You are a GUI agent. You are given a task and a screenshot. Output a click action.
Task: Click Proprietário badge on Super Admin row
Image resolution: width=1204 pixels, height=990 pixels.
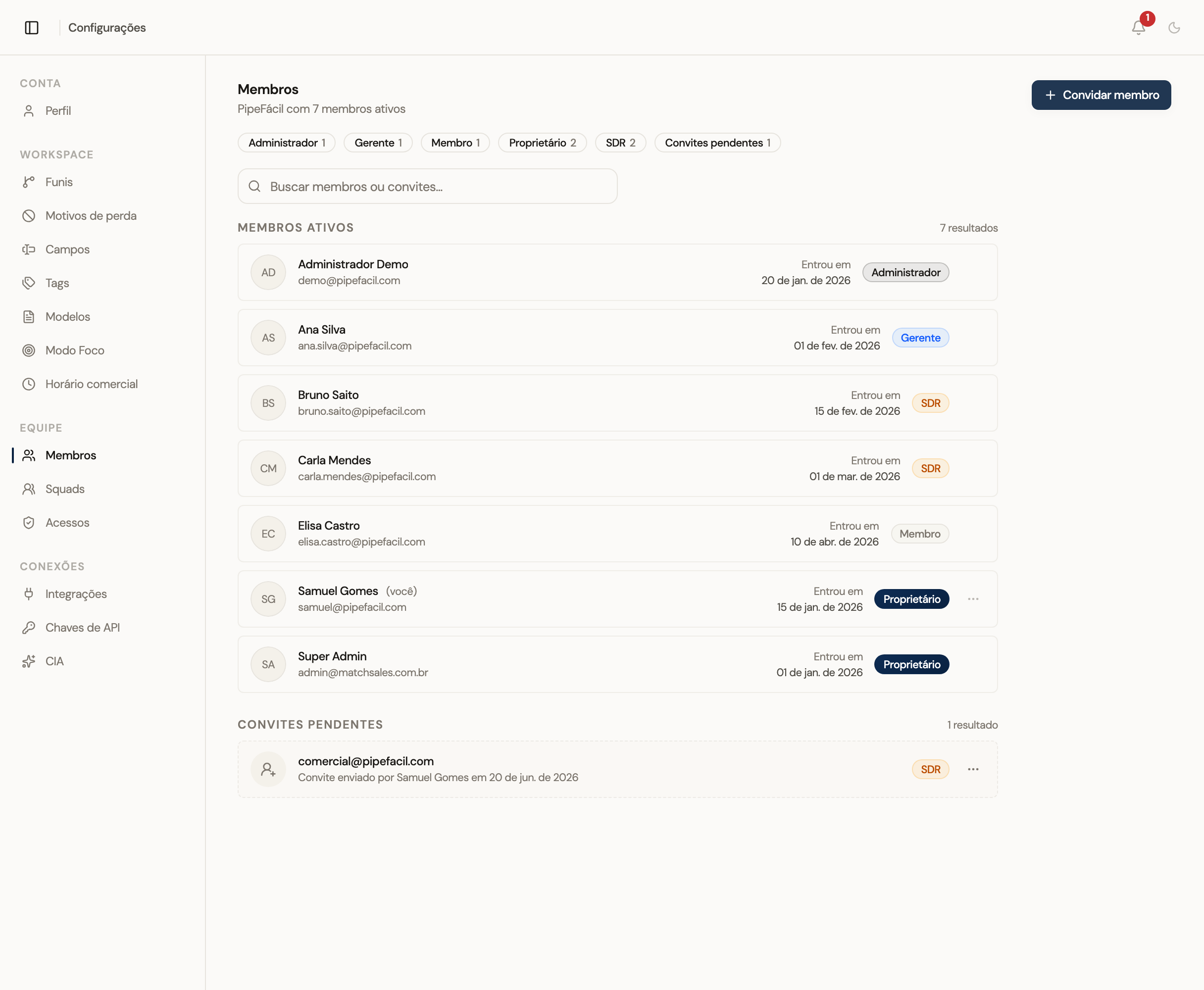pyautogui.click(x=911, y=664)
